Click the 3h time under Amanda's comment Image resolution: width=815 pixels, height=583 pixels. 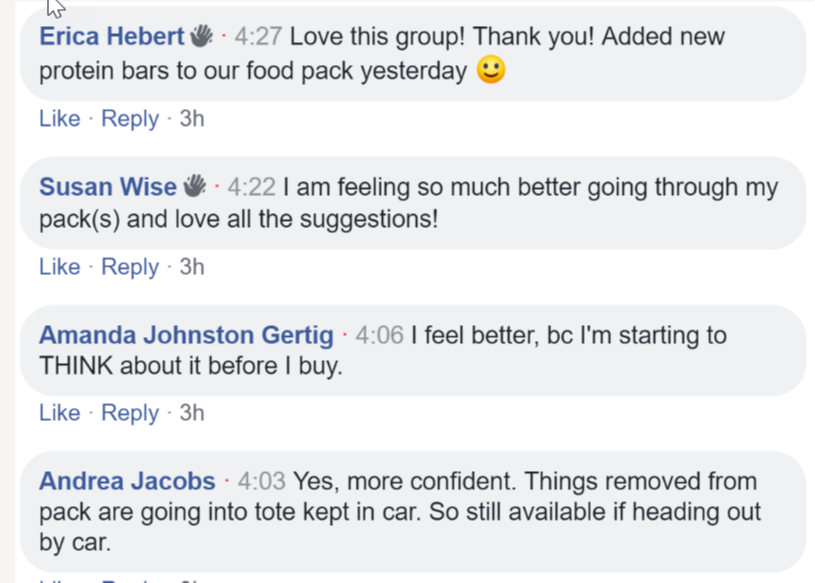pos(192,413)
